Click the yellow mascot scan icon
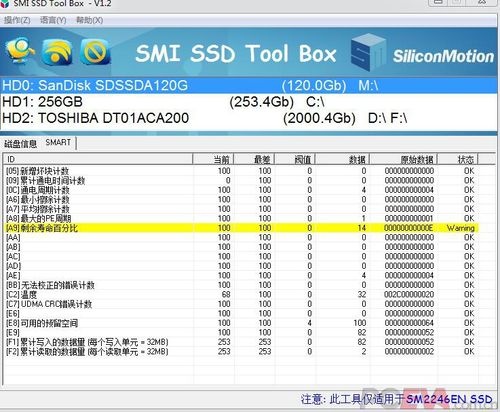500x412 pixels. click(19, 51)
